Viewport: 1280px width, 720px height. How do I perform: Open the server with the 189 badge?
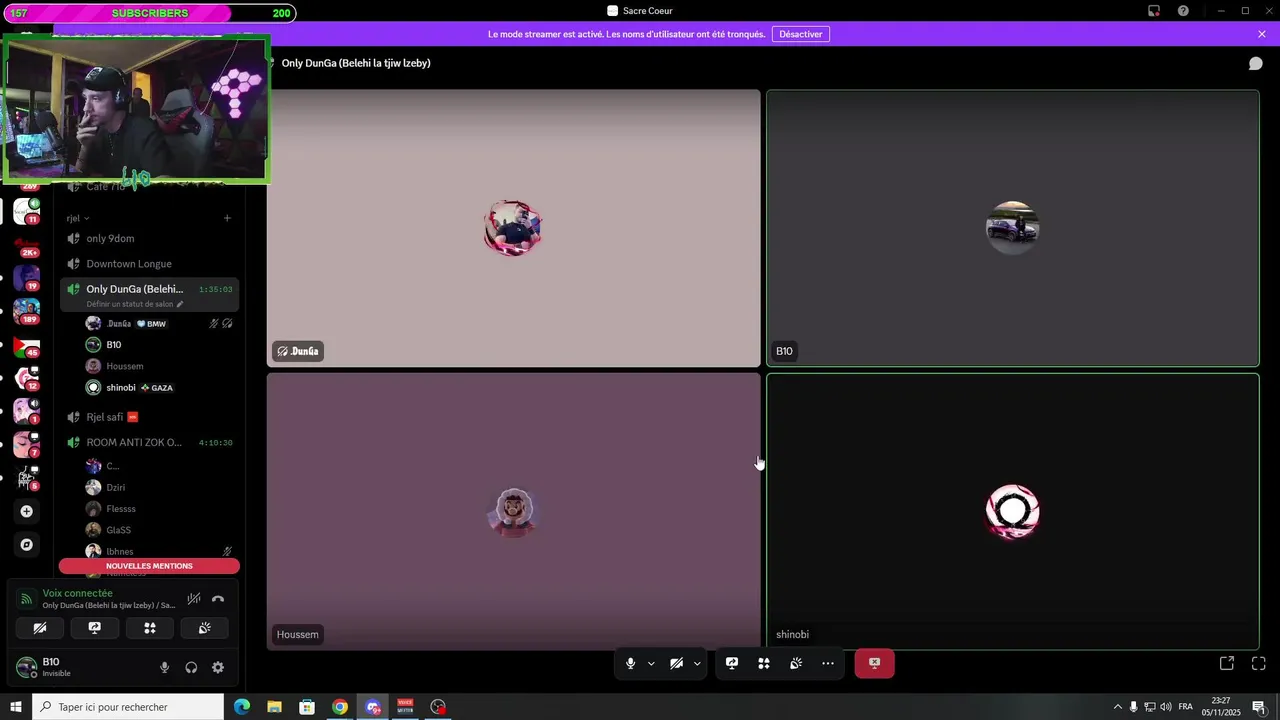[x=27, y=311]
